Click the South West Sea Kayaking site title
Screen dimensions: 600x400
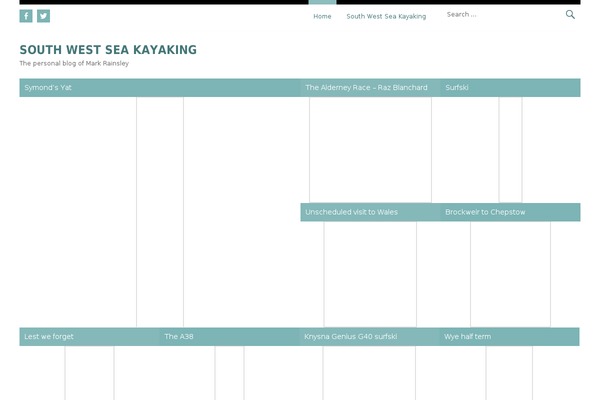pyautogui.click(x=108, y=50)
